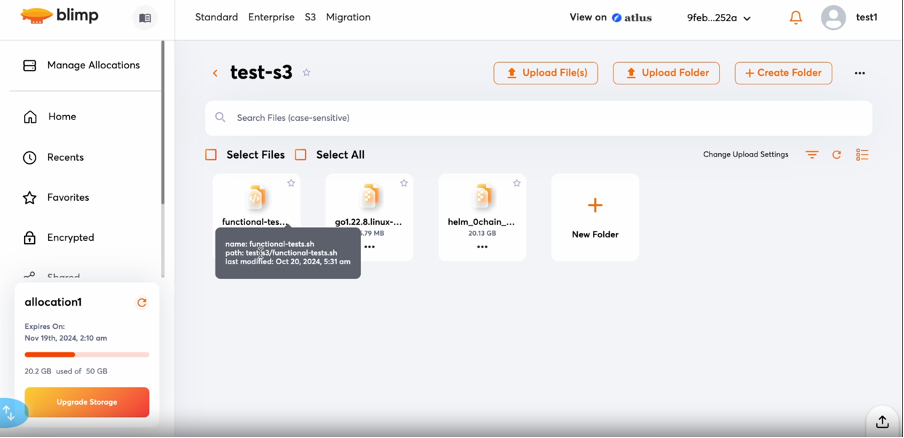
Task: Toggle the sidebar collapse icon
Action: tap(145, 18)
